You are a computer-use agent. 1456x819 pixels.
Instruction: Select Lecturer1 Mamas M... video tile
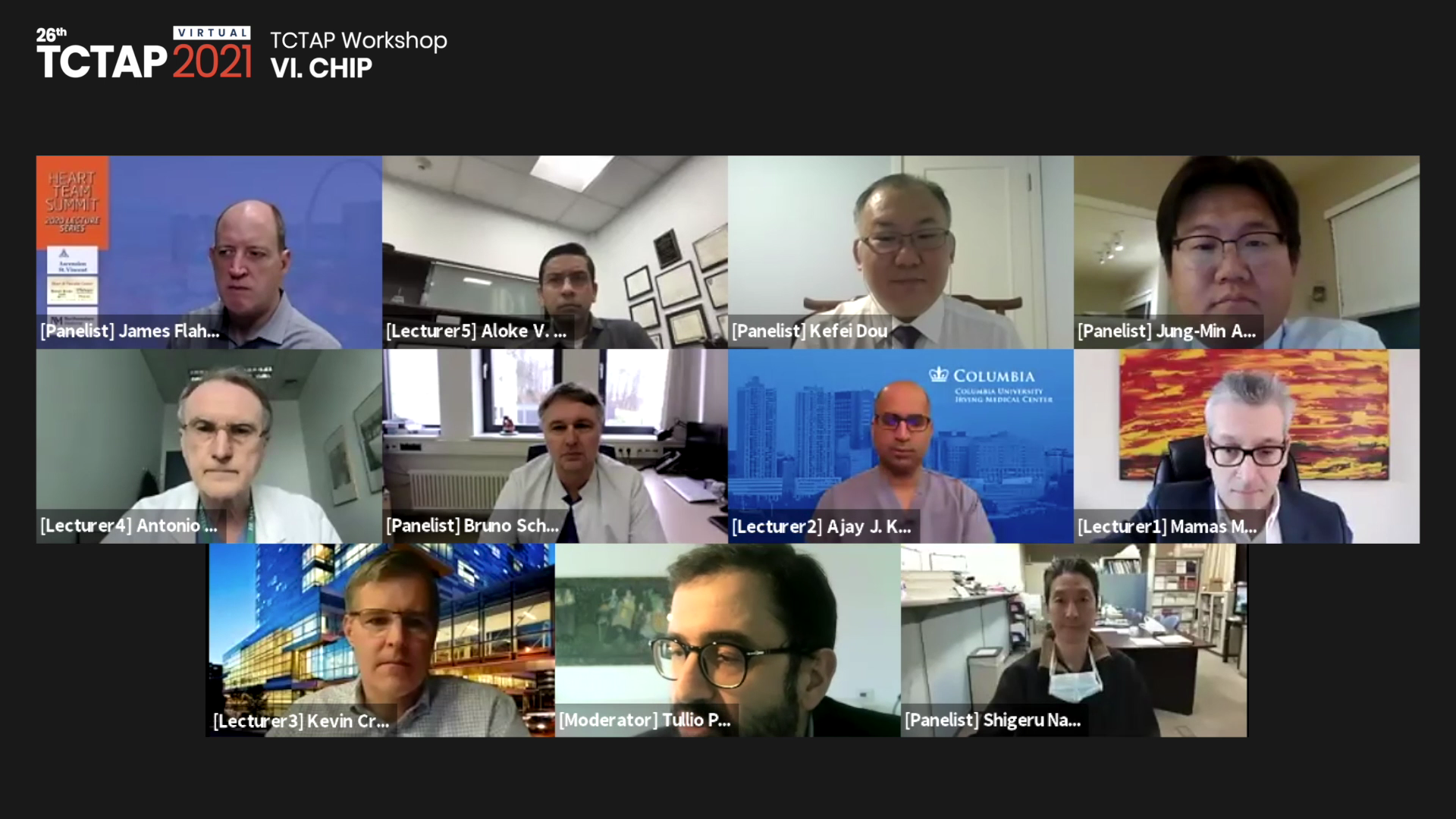pos(1247,446)
